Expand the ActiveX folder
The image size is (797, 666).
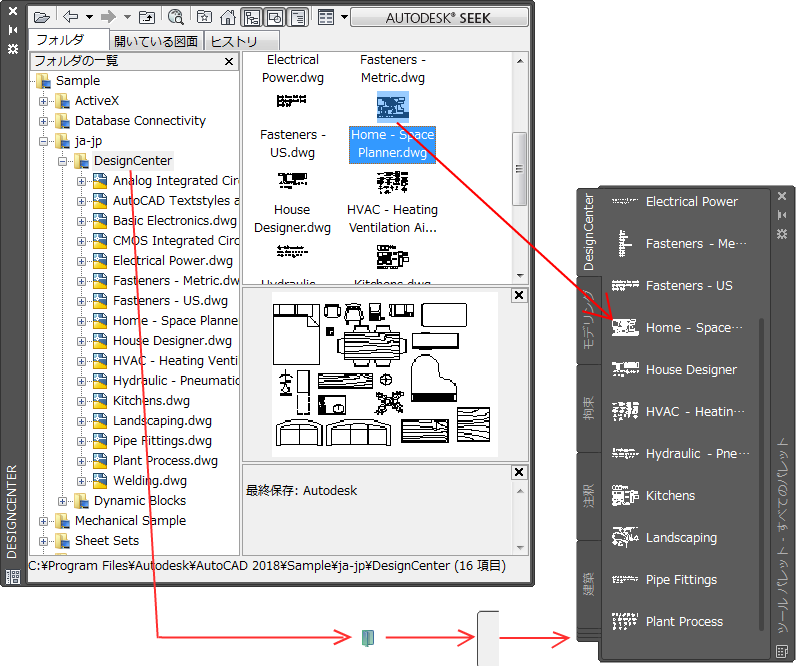(x=43, y=101)
